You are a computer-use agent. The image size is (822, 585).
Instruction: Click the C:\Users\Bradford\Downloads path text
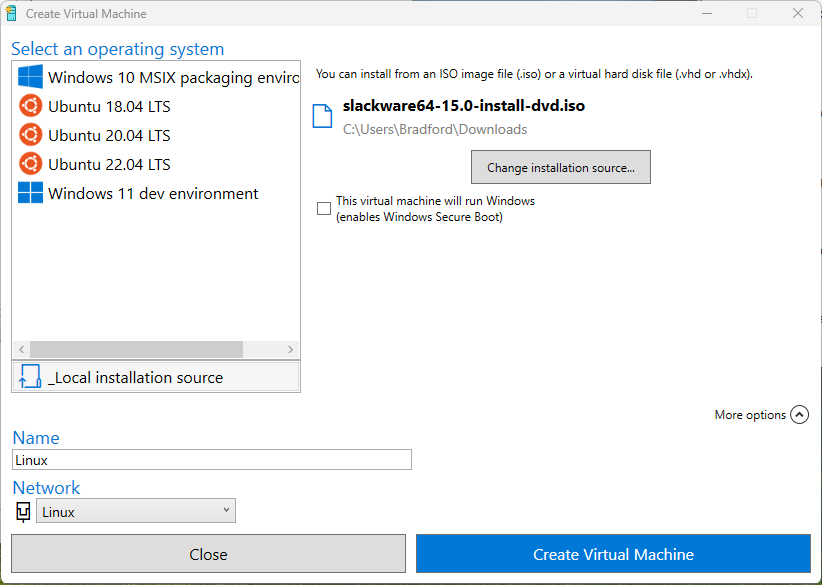(x=435, y=129)
